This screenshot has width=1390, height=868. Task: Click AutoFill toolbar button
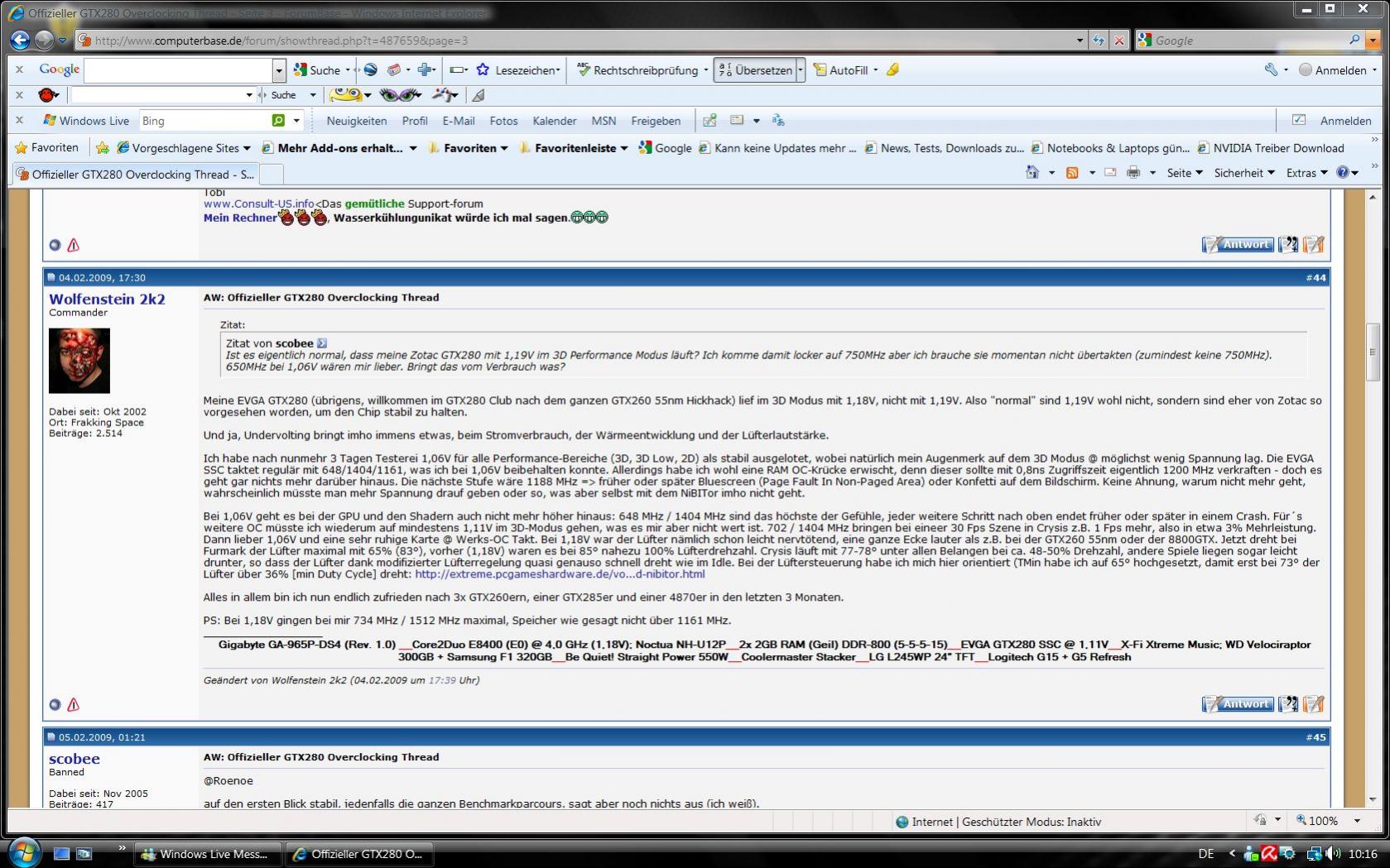click(x=841, y=70)
